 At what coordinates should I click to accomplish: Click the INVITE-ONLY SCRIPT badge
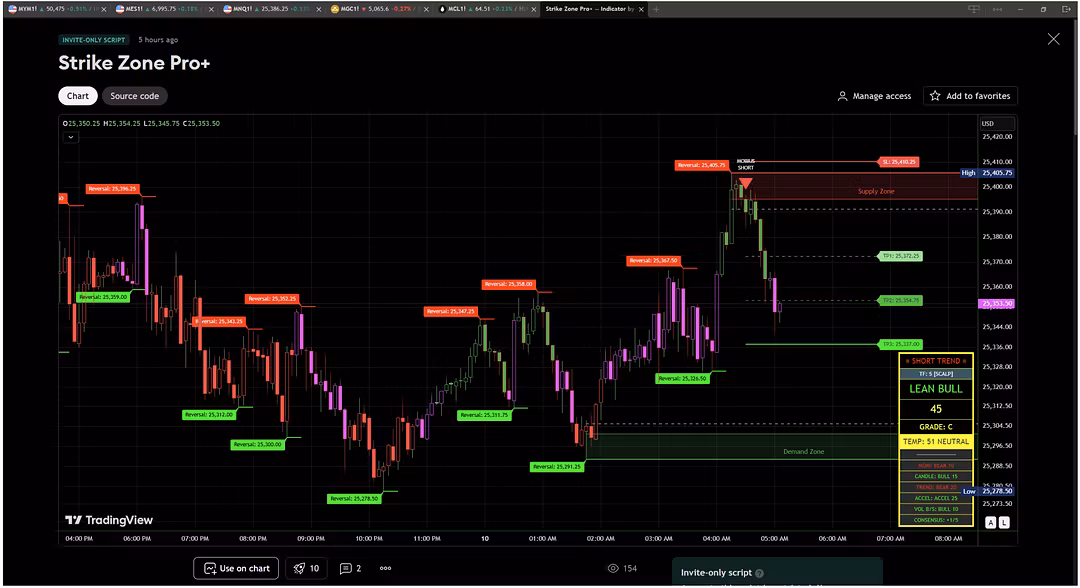click(93, 40)
